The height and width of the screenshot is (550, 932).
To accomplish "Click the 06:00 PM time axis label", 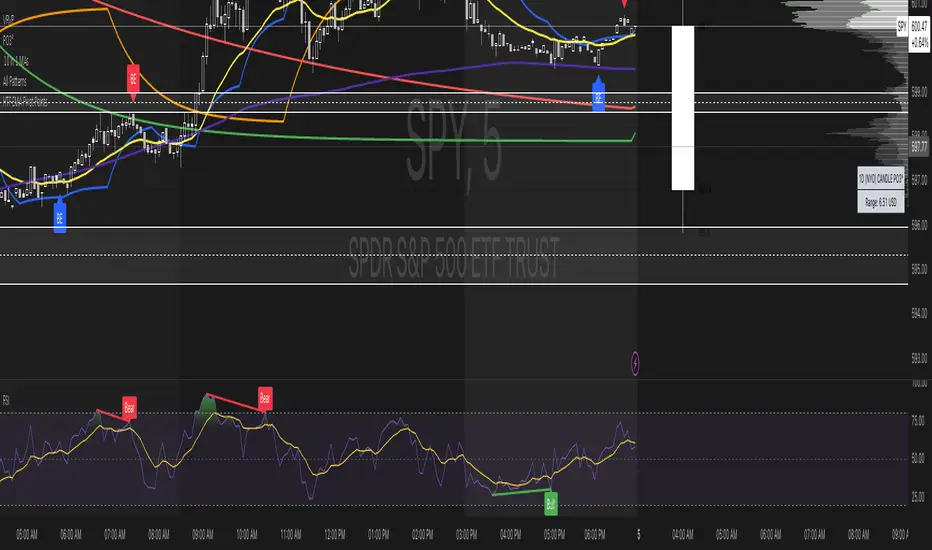I will pyautogui.click(x=594, y=535).
